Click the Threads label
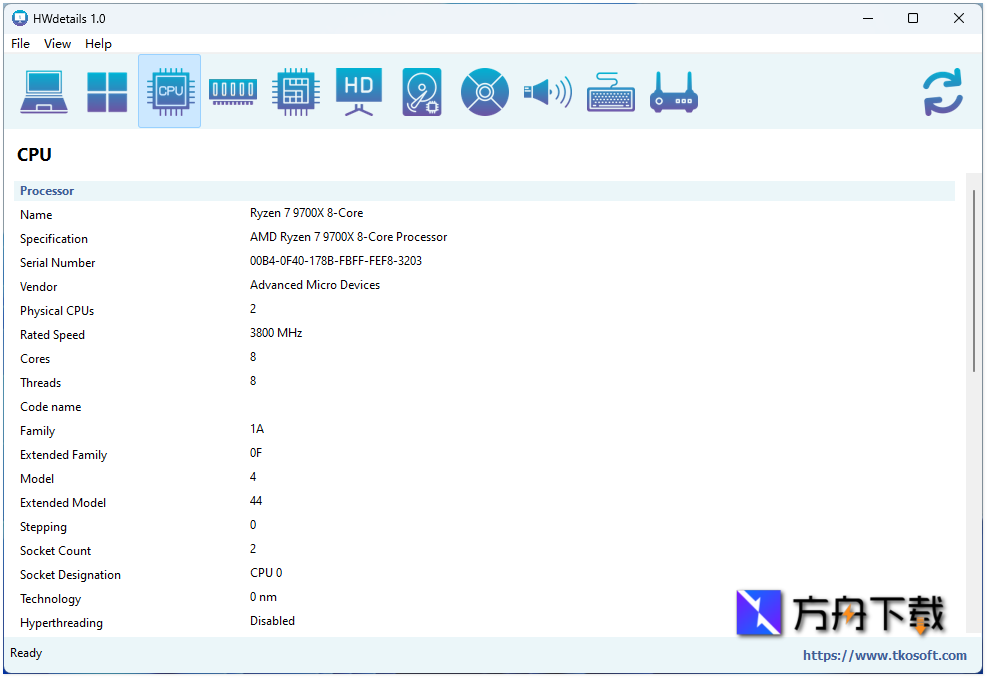The image size is (987, 678). [40, 382]
